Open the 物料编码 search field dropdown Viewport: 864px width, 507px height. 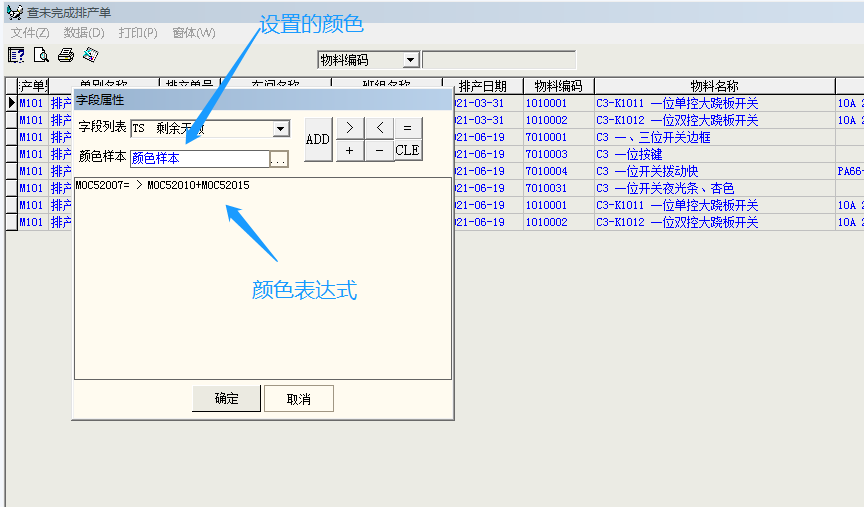click(x=410, y=61)
